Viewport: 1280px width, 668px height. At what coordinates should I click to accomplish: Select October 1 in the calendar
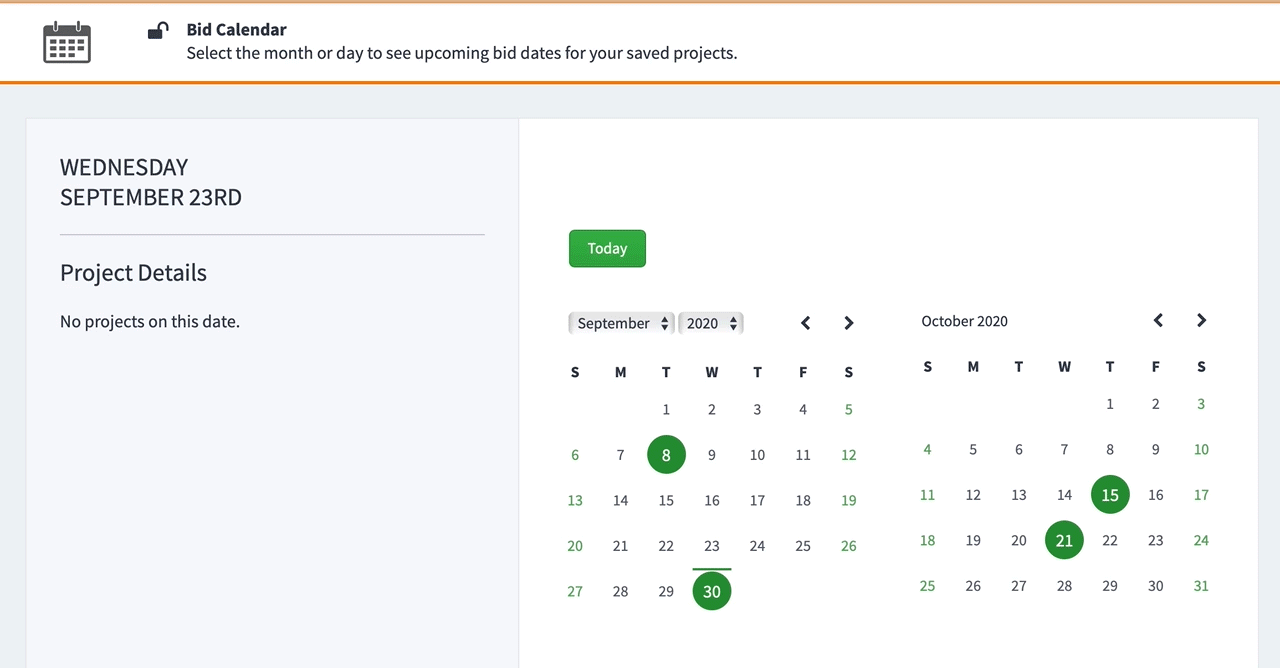[1110, 404]
